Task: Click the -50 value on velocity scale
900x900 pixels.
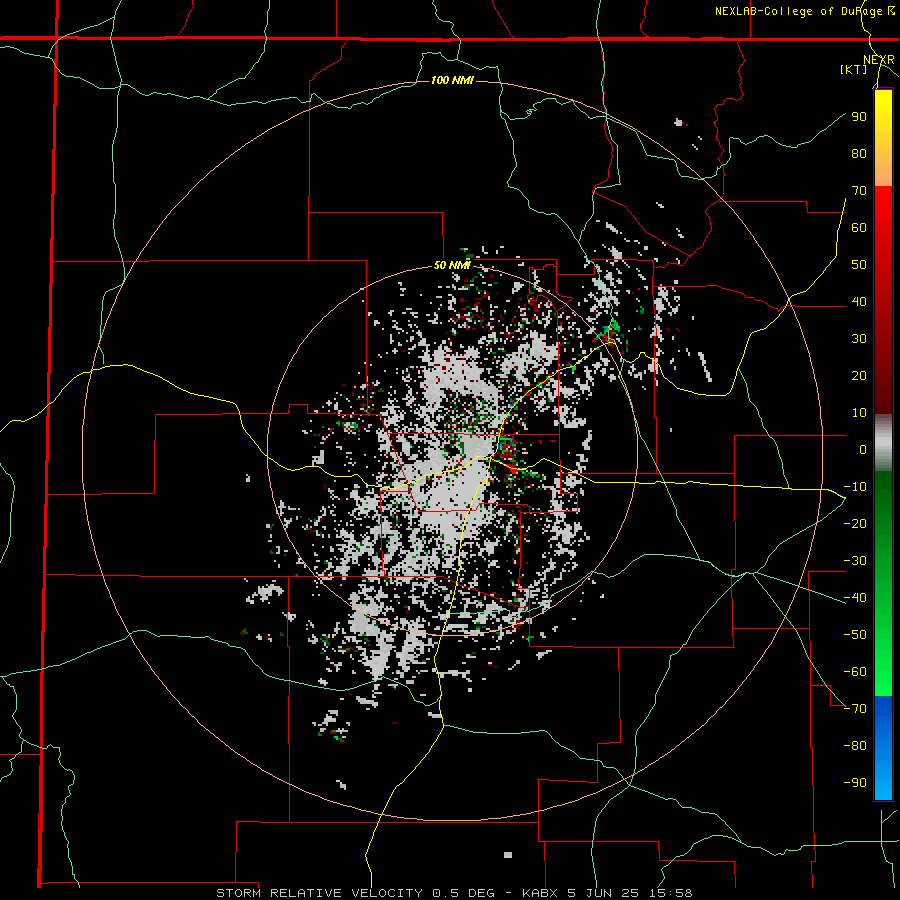Action: pyautogui.click(x=855, y=635)
